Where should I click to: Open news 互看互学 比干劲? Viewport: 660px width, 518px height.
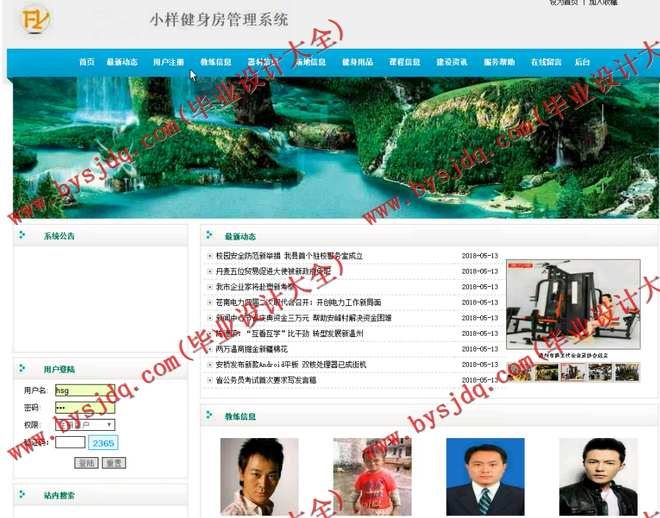290,334
